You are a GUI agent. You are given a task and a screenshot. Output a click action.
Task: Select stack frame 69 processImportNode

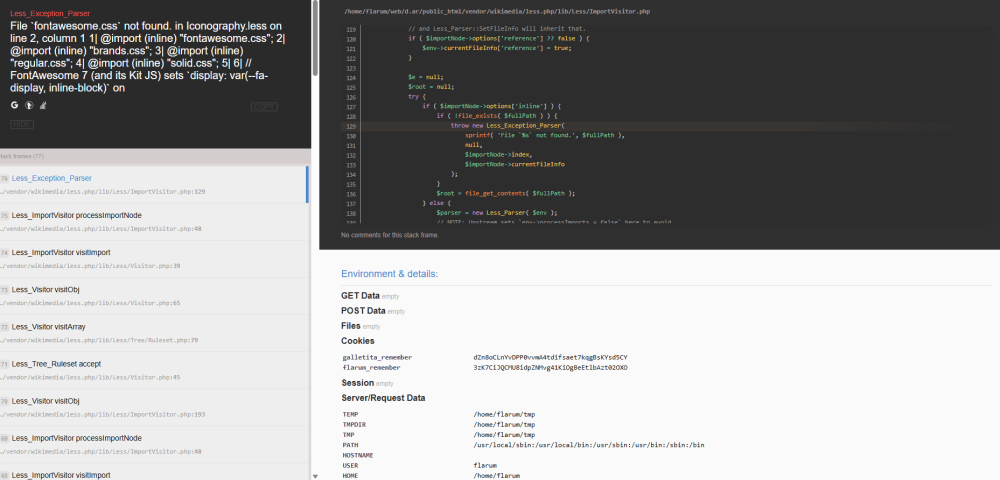[x=153, y=444]
